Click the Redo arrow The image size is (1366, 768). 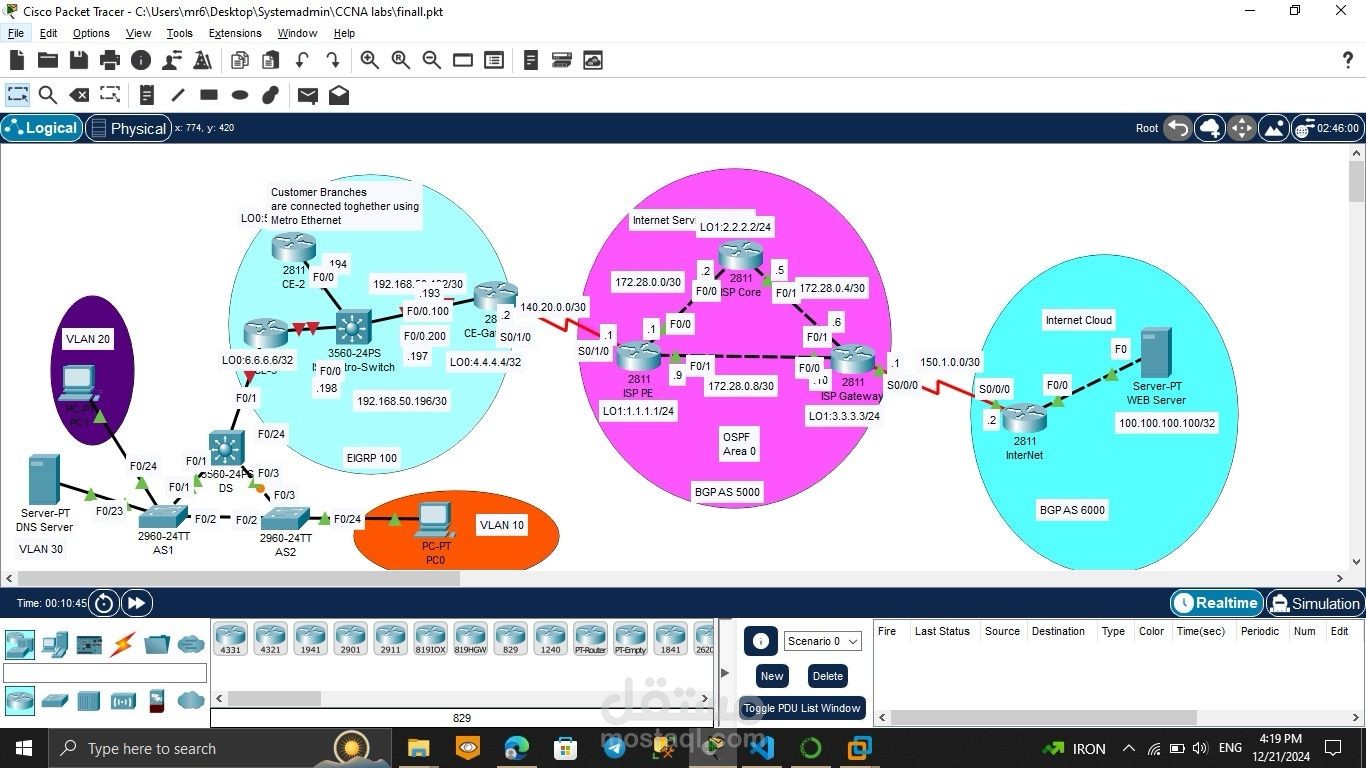[x=331, y=60]
